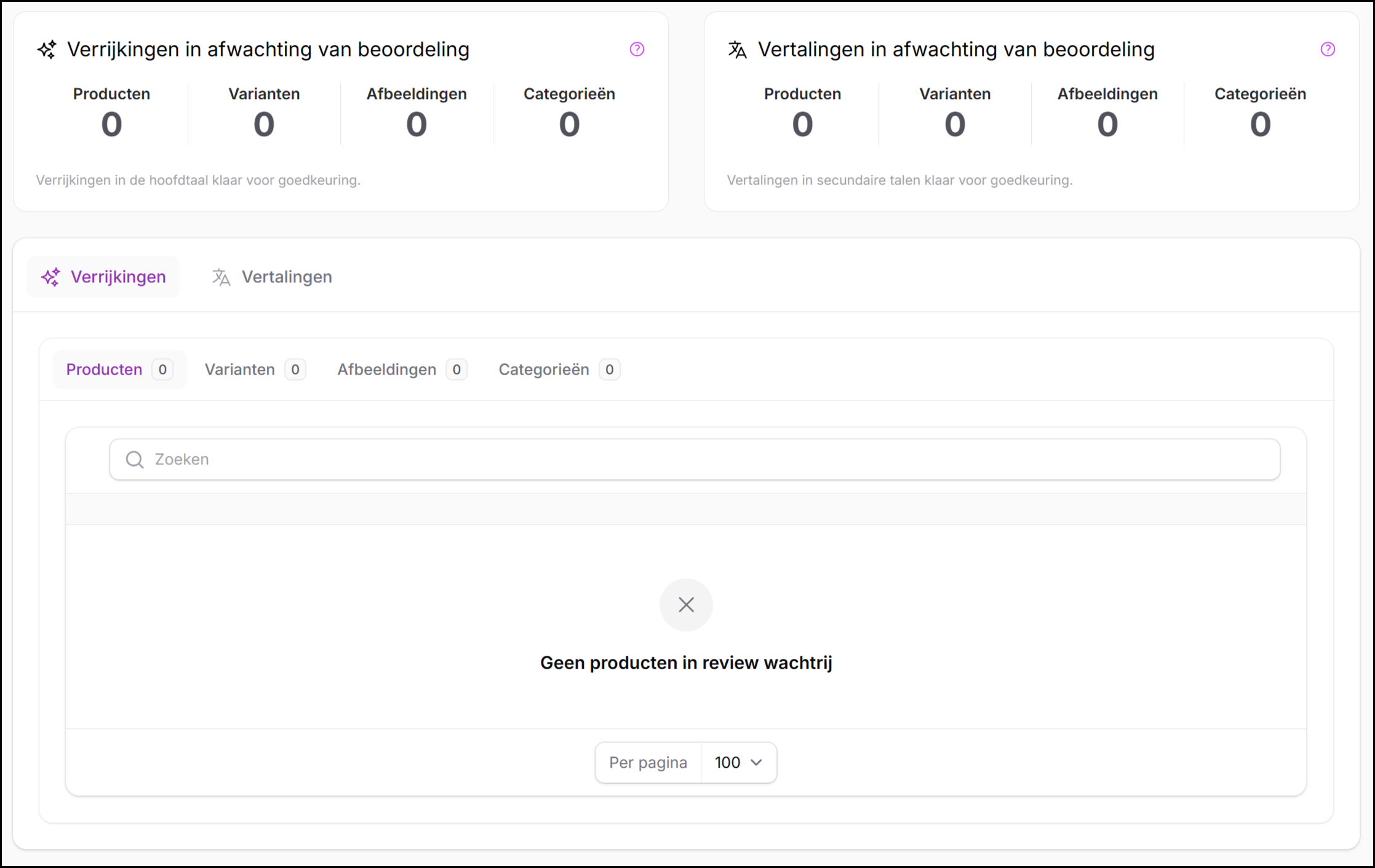Switch to the Vertalingen tab
Image resolution: width=1375 pixels, height=868 pixels.
click(273, 277)
